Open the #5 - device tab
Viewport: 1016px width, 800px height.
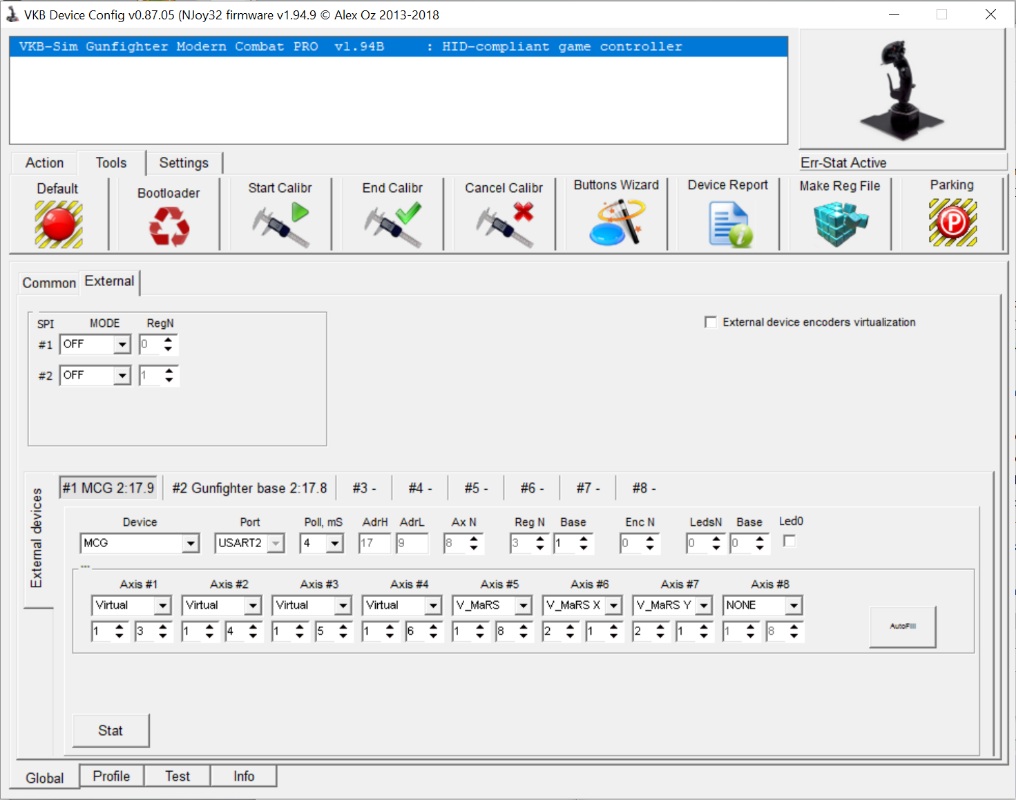pos(476,488)
